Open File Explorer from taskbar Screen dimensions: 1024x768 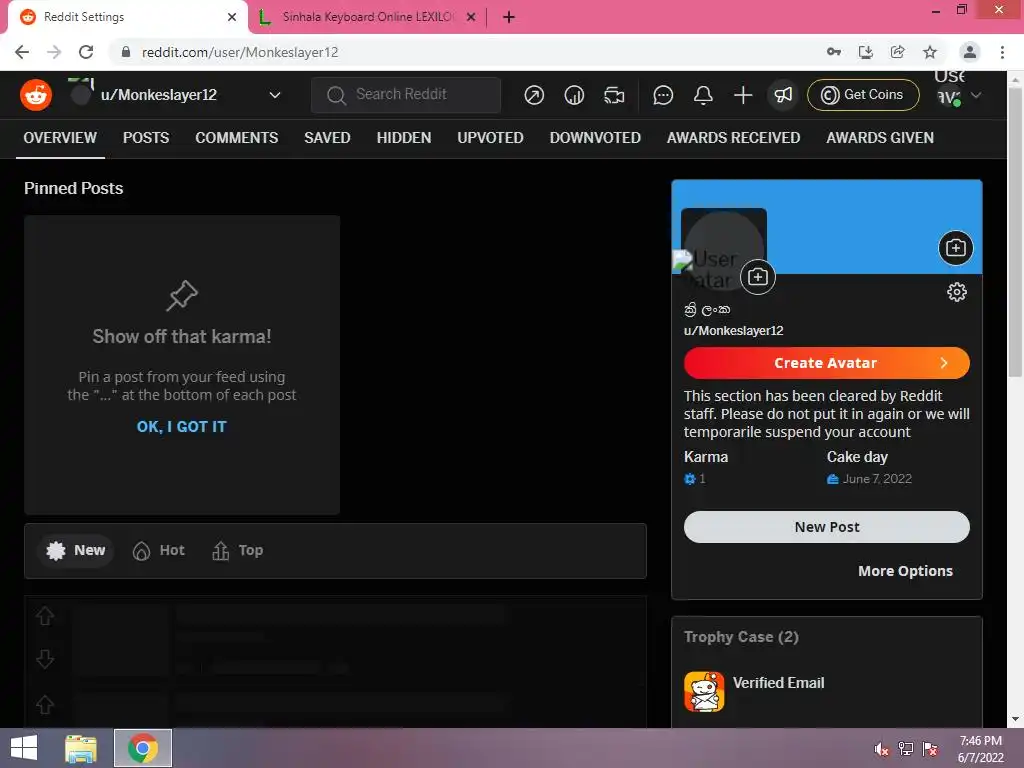tap(81, 748)
